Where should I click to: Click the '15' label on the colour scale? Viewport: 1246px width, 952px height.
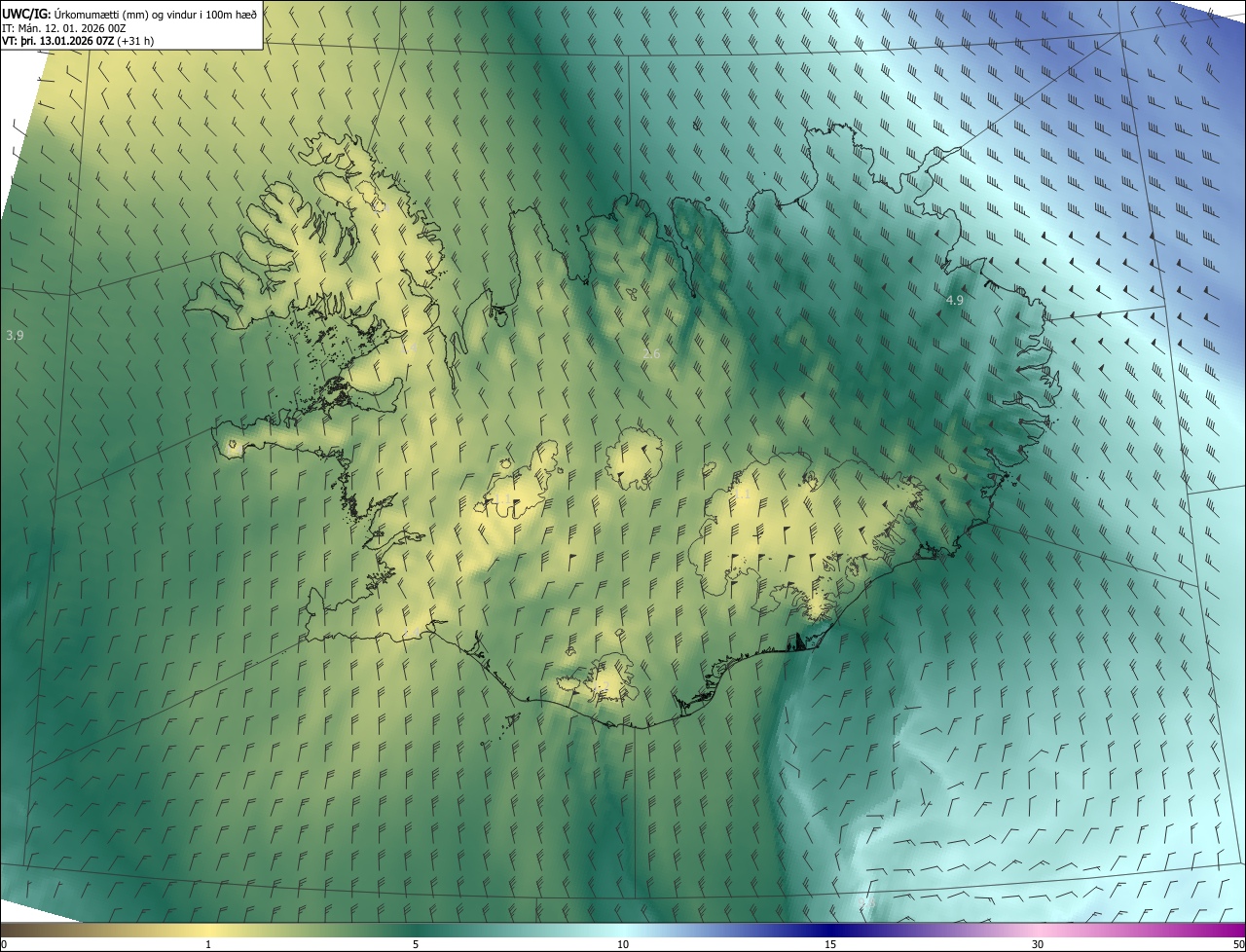coord(830,944)
